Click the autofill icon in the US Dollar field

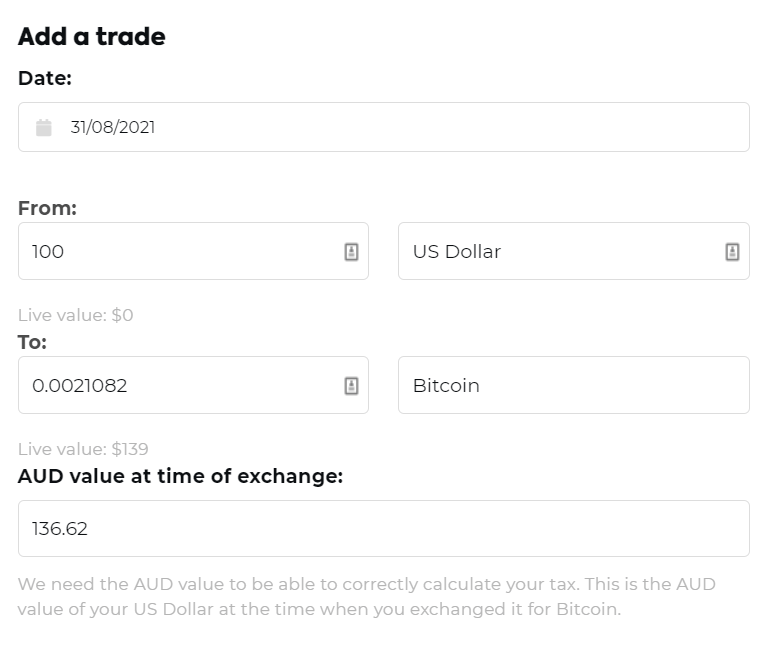pyautogui.click(x=732, y=252)
